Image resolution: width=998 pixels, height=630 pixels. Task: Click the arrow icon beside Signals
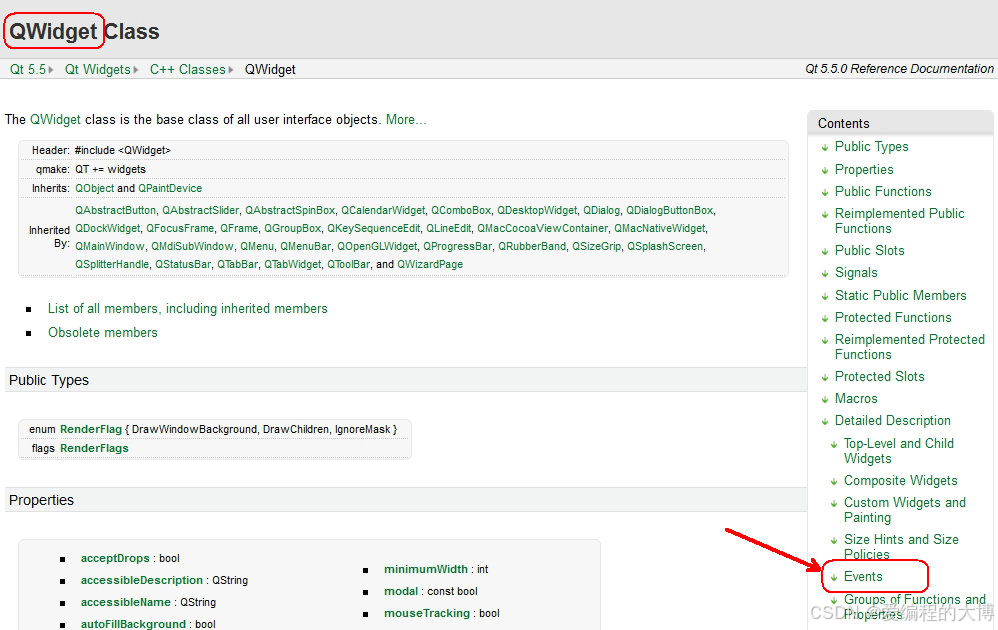825,274
